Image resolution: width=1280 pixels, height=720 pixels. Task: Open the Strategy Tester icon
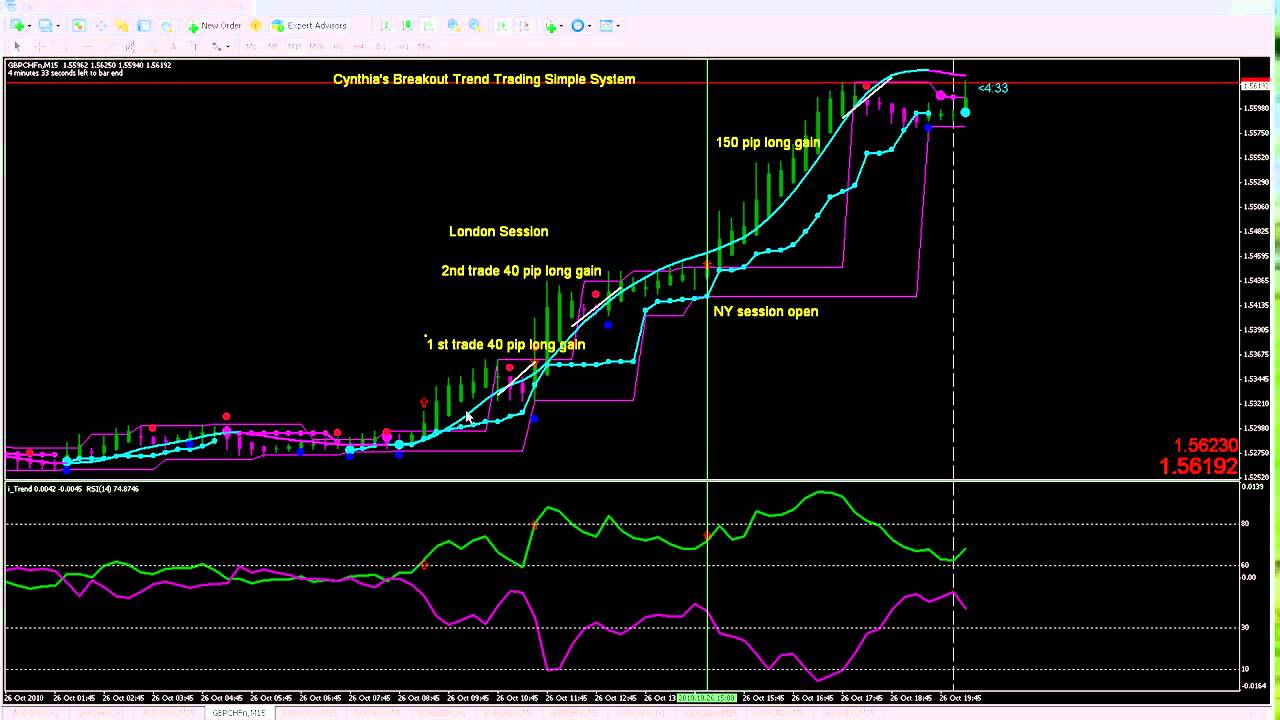click(x=166, y=26)
